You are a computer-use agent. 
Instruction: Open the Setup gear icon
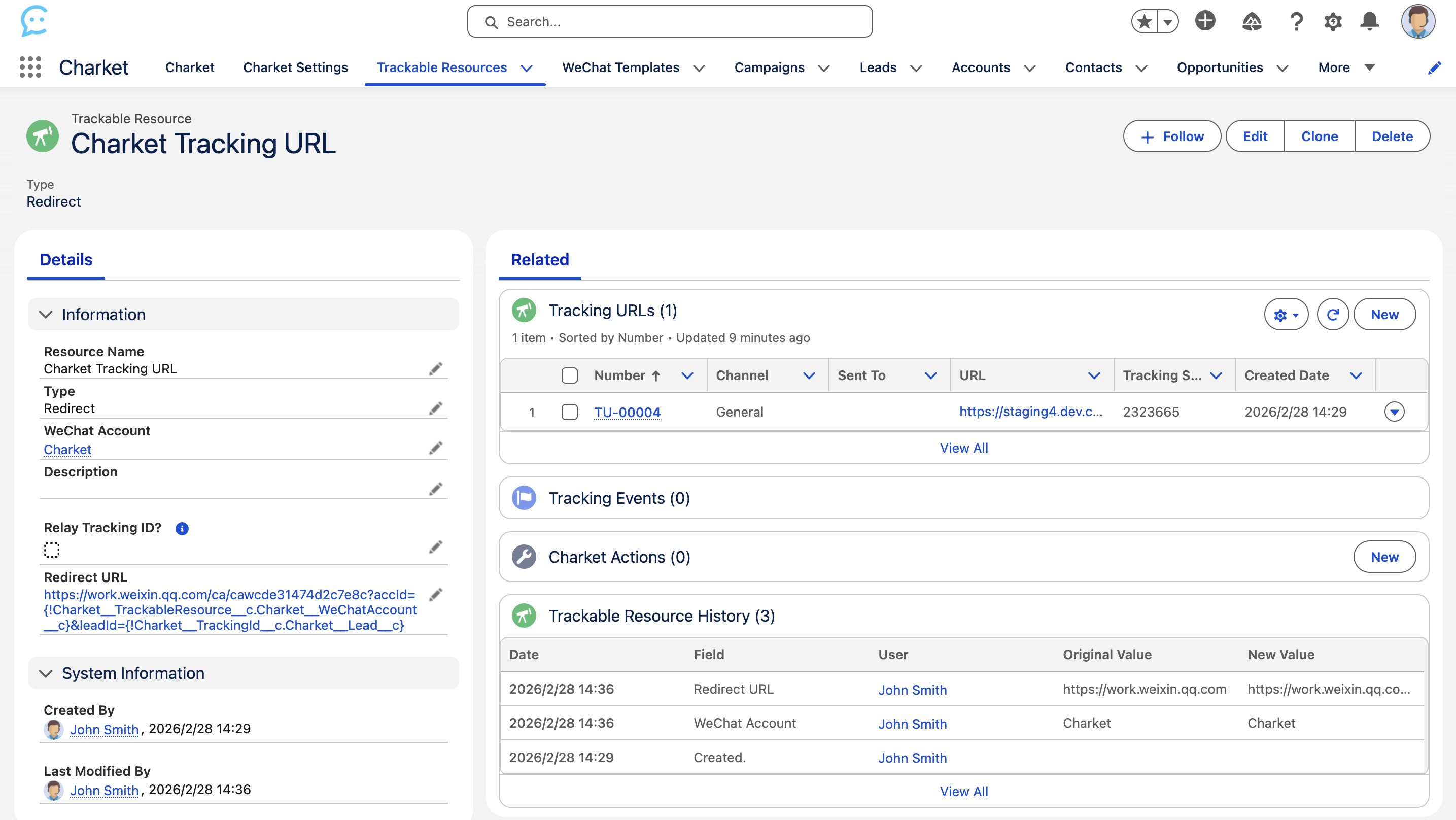pyautogui.click(x=1333, y=21)
